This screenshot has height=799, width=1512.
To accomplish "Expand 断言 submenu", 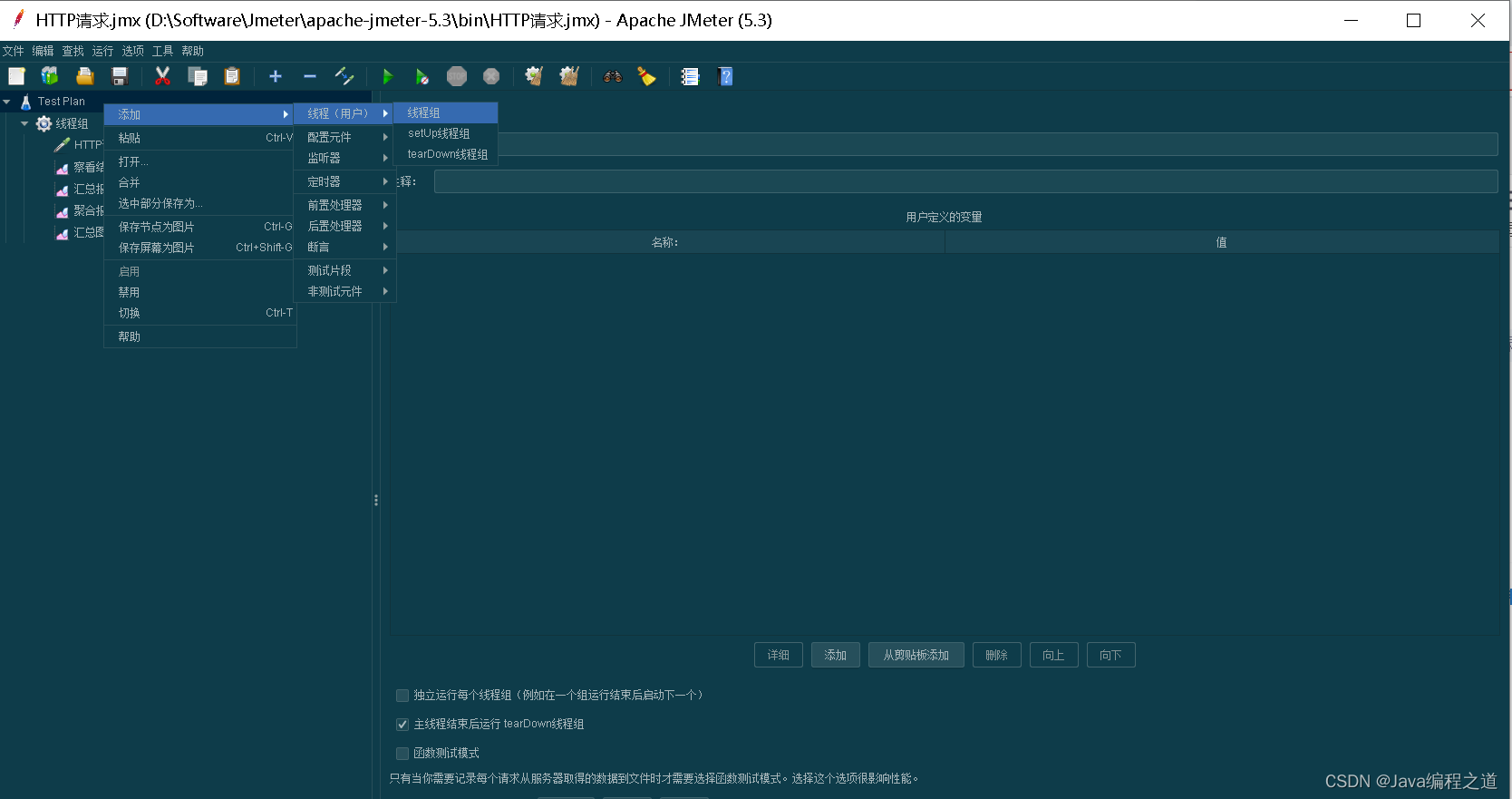I will coord(345,247).
